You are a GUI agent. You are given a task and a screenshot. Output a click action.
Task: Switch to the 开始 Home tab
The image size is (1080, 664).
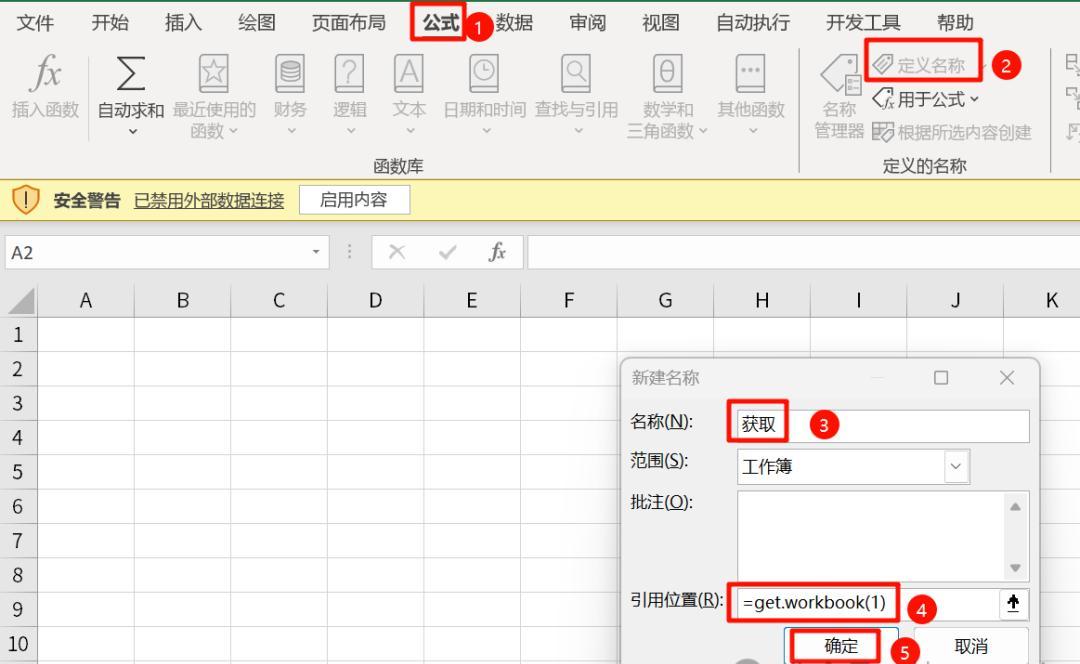(x=110, y=23)
